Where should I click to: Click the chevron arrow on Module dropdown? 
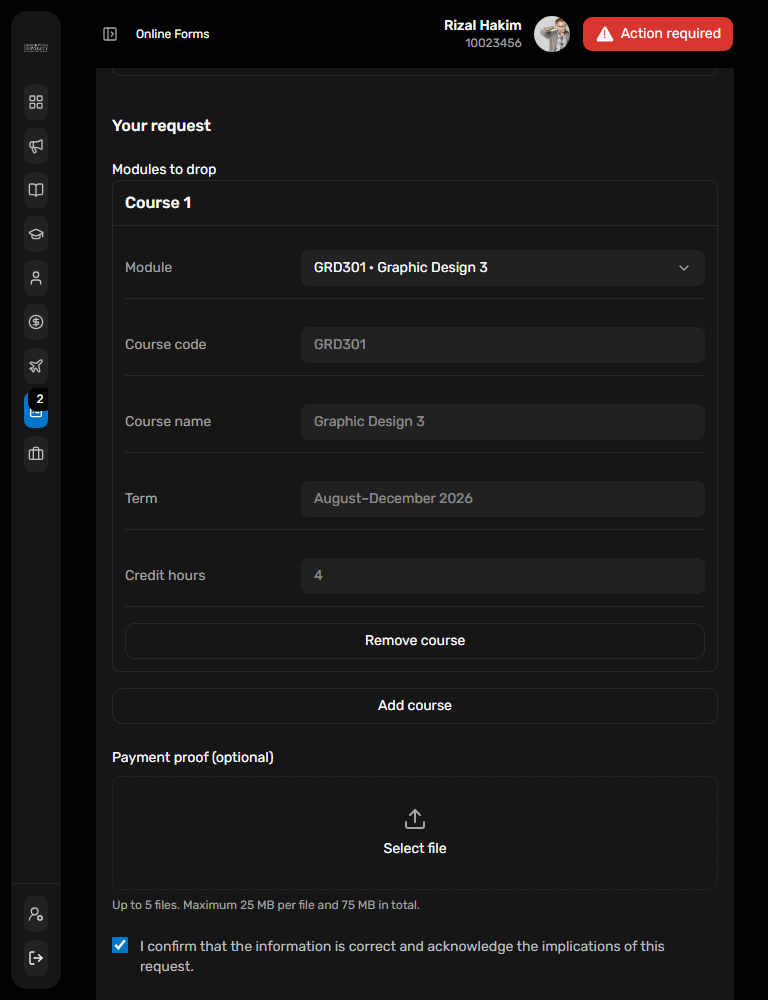pos(684,268)
